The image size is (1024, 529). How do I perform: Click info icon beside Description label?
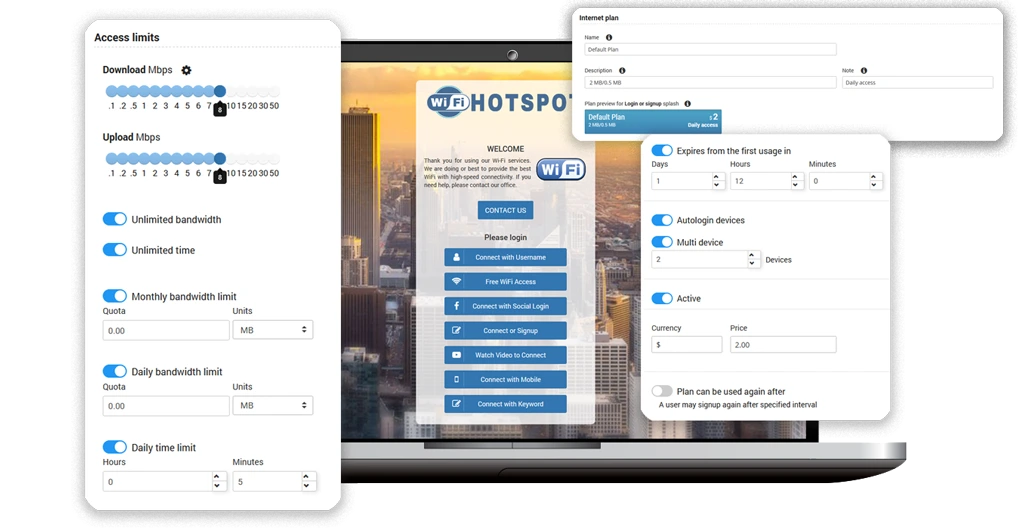622,71
